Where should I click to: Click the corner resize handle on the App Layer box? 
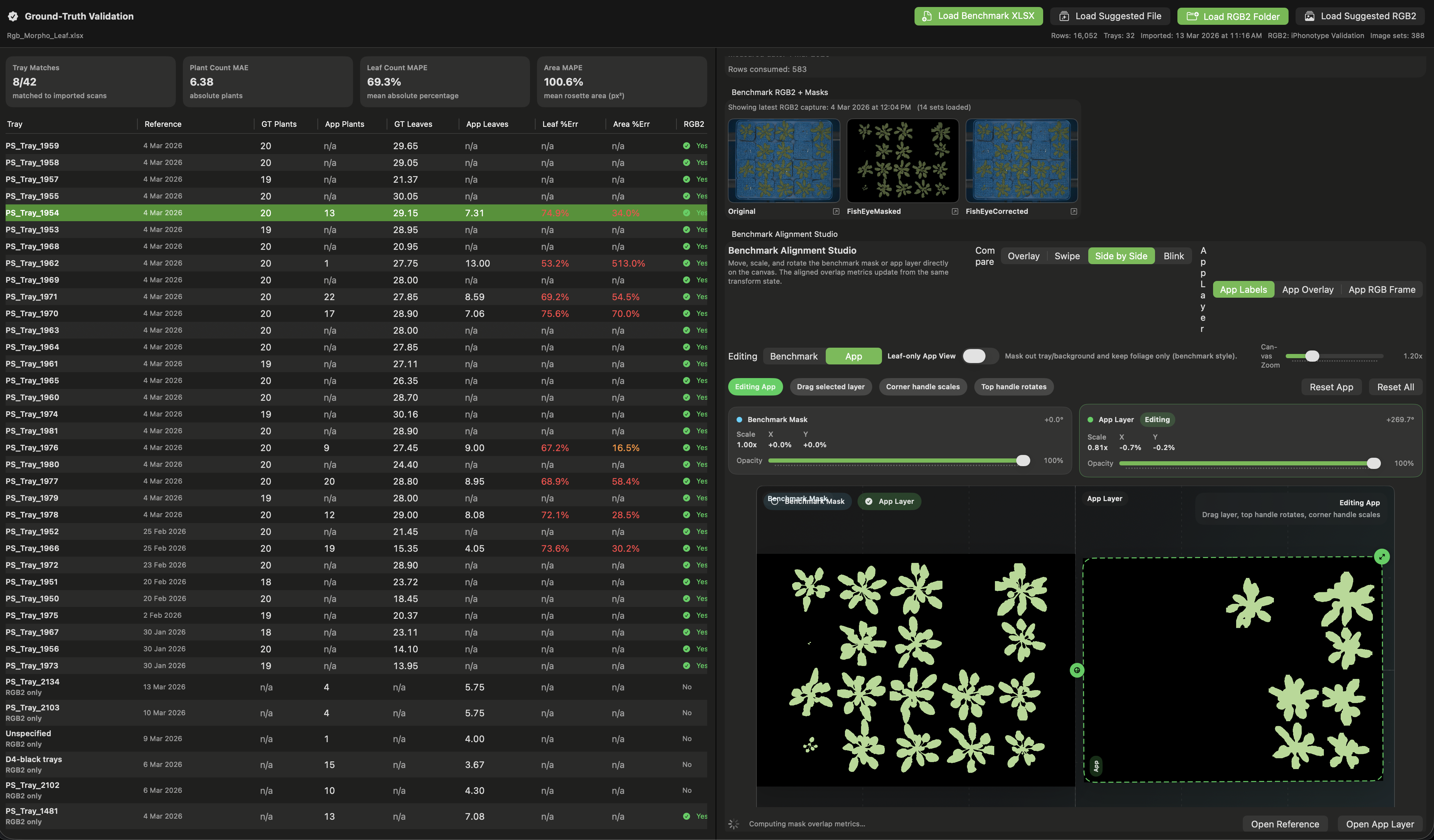coord(1383,557)
